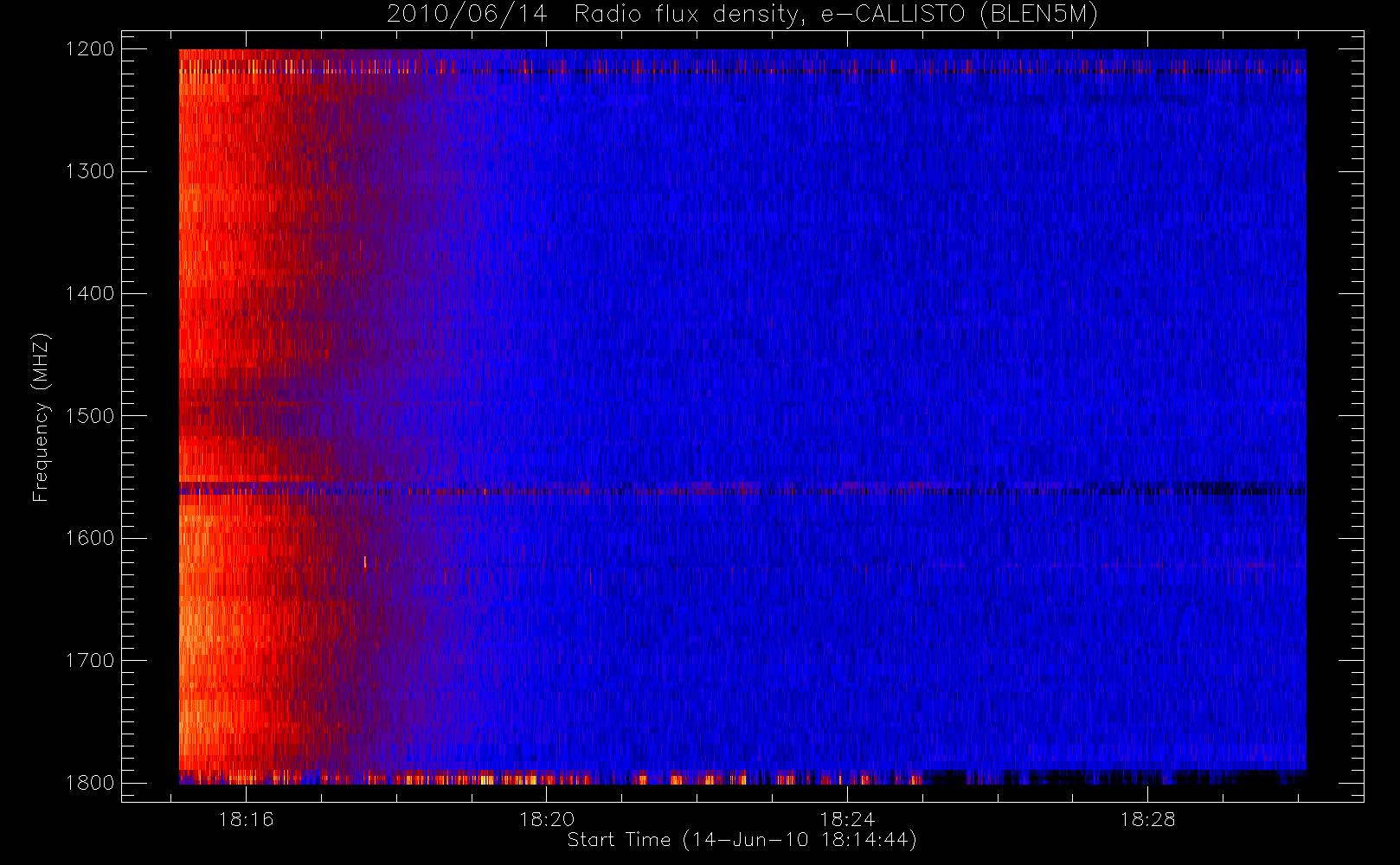The image size is (1400, 865).
Task: Select the 1300 frequency tick label
Action: point(90,171)
